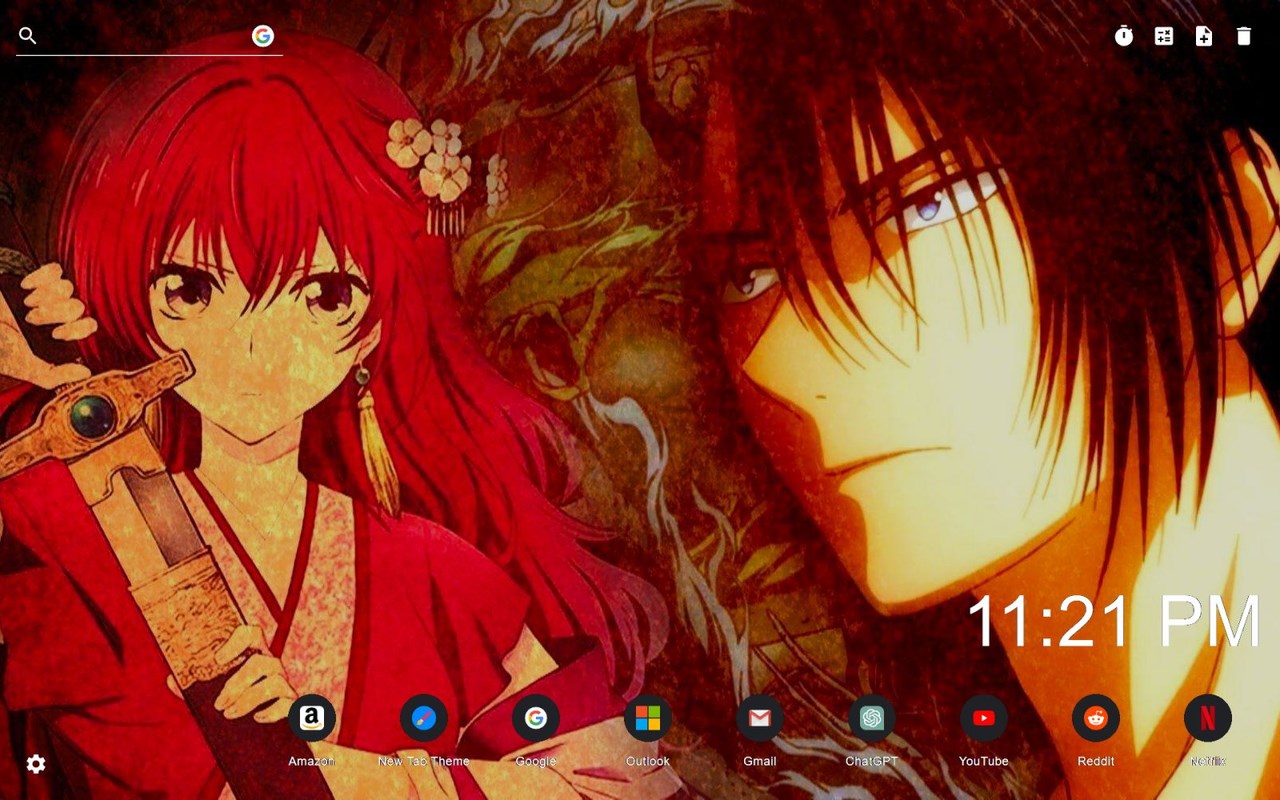Viewport: 1280px width, 800px height.
Task: Click the YouTube label text
Action: 984,761
